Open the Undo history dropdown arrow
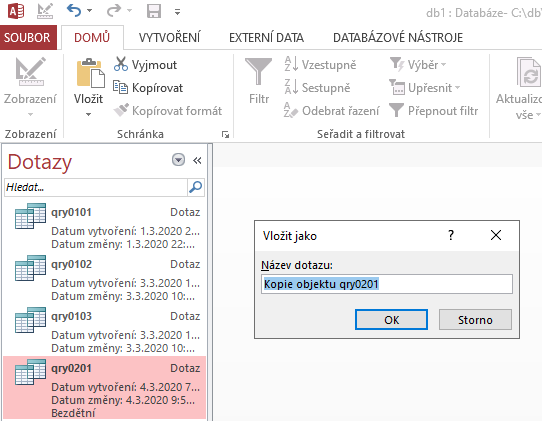This screenshot has width=542, height=421. (90, 11)
